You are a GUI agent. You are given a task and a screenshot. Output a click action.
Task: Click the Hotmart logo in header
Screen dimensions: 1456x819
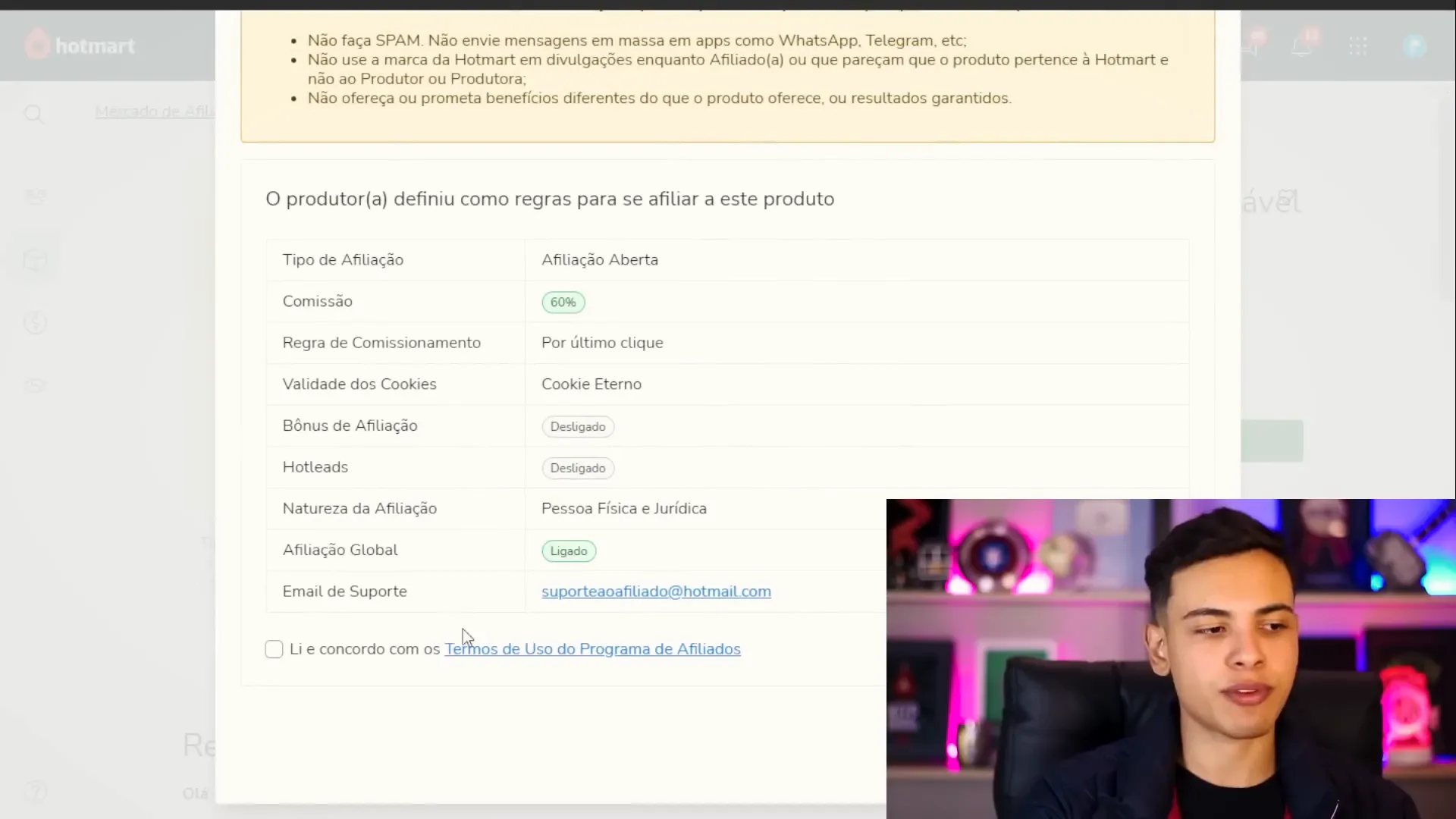pos(80,45)
